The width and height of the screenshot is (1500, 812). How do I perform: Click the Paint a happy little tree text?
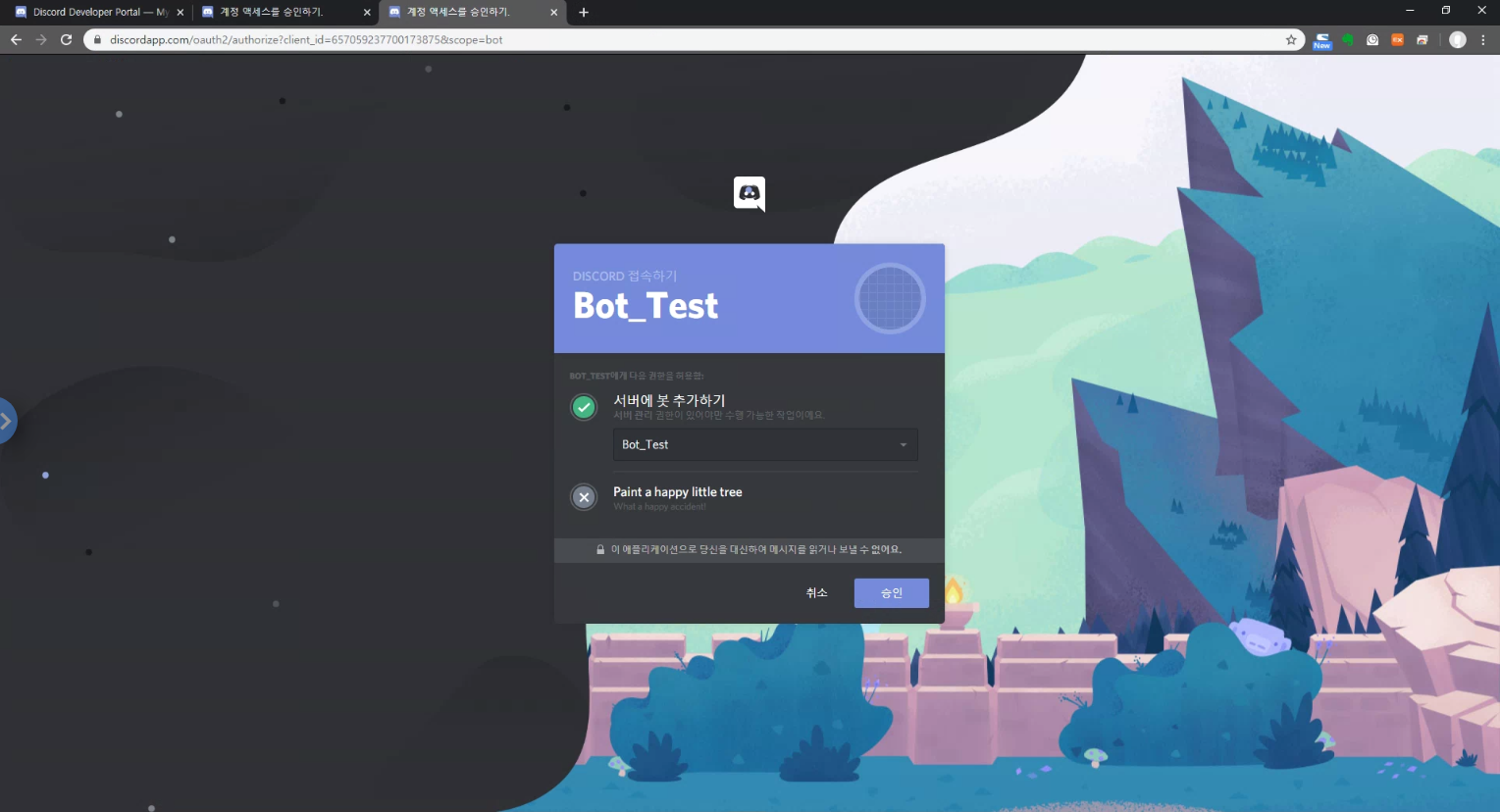(678, 492)
